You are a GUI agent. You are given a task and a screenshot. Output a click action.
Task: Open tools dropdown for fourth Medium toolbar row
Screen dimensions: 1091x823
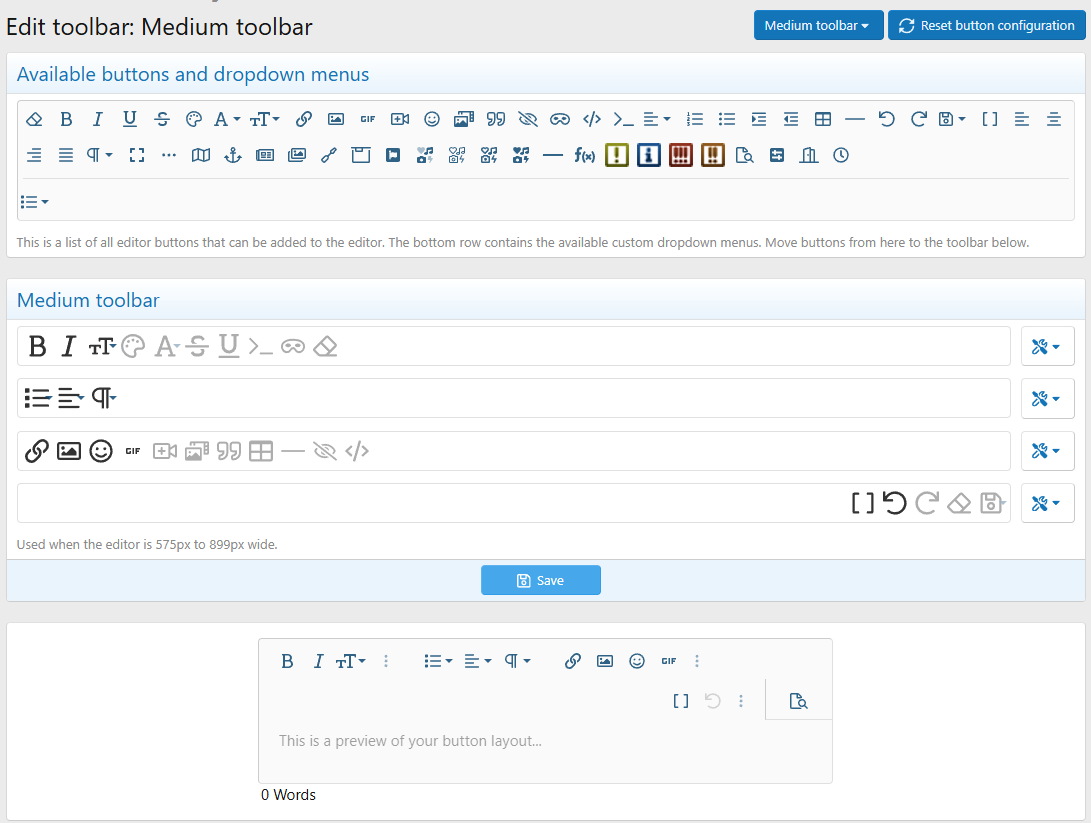point(1047,503)
